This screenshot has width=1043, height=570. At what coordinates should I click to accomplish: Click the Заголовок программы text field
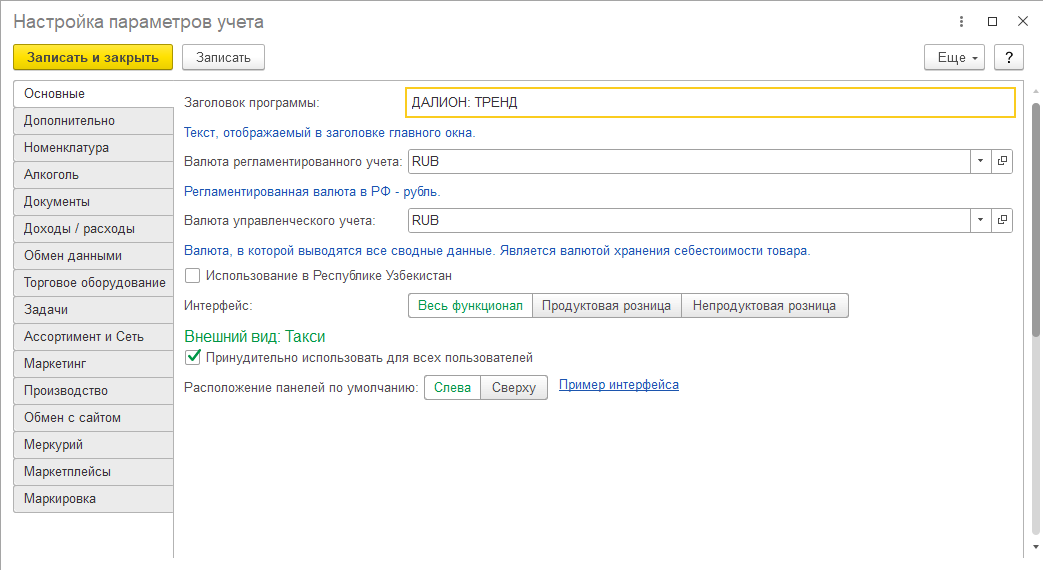coord(710,103)
